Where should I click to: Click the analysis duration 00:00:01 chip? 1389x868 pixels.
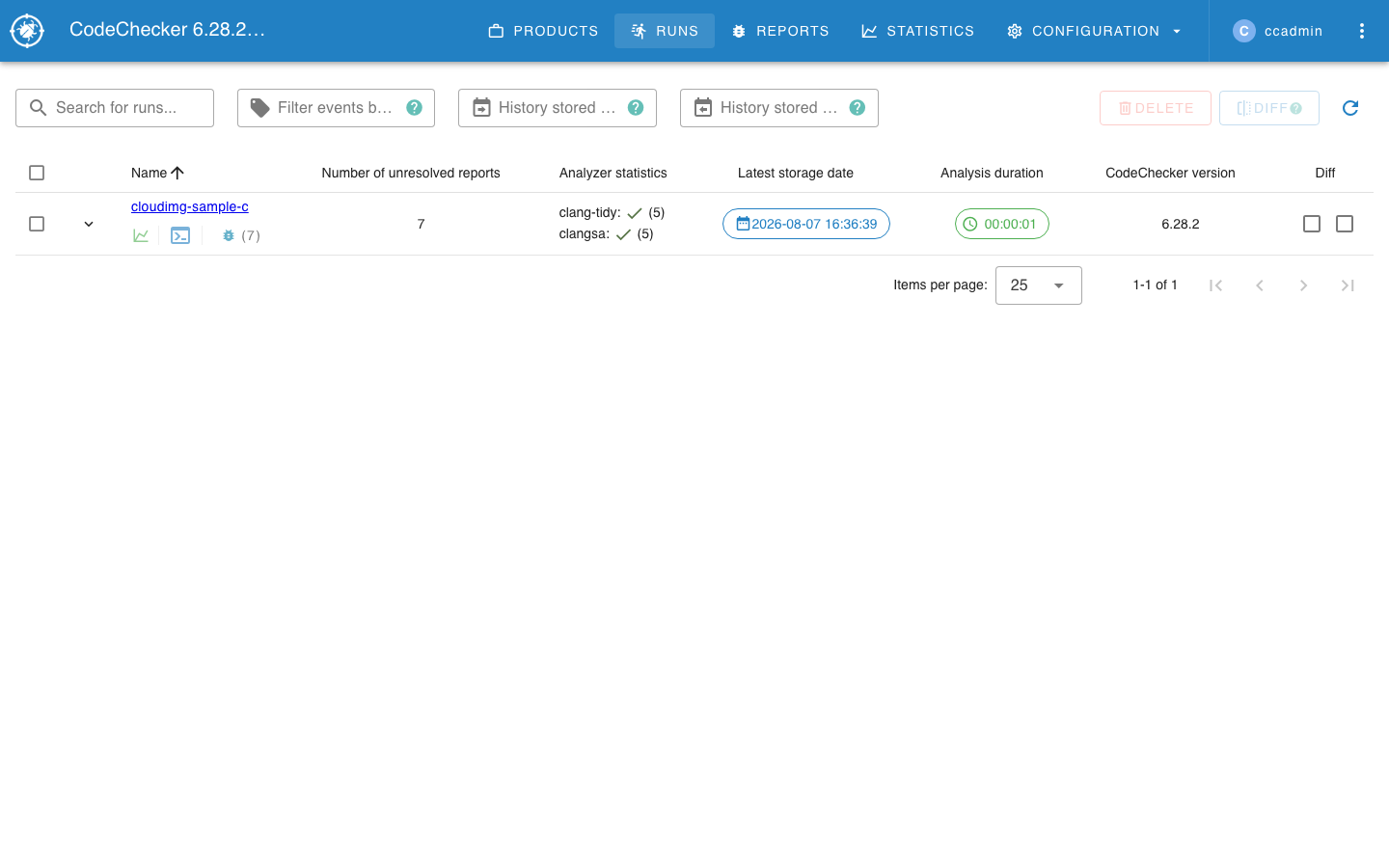coord(1002,224)
